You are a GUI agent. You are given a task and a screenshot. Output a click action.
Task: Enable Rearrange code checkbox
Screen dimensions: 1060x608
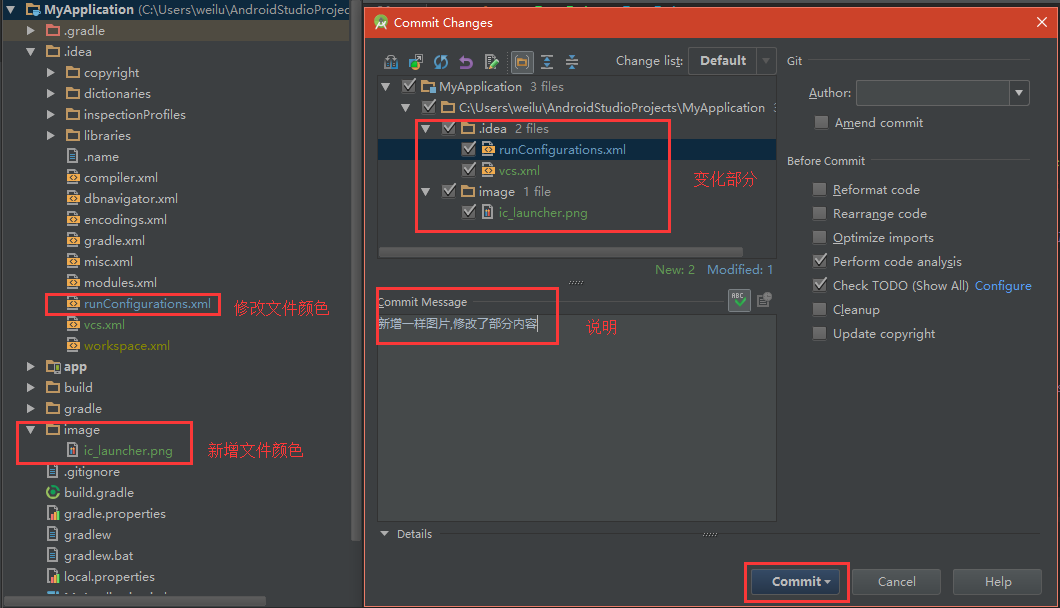point(819,214)
